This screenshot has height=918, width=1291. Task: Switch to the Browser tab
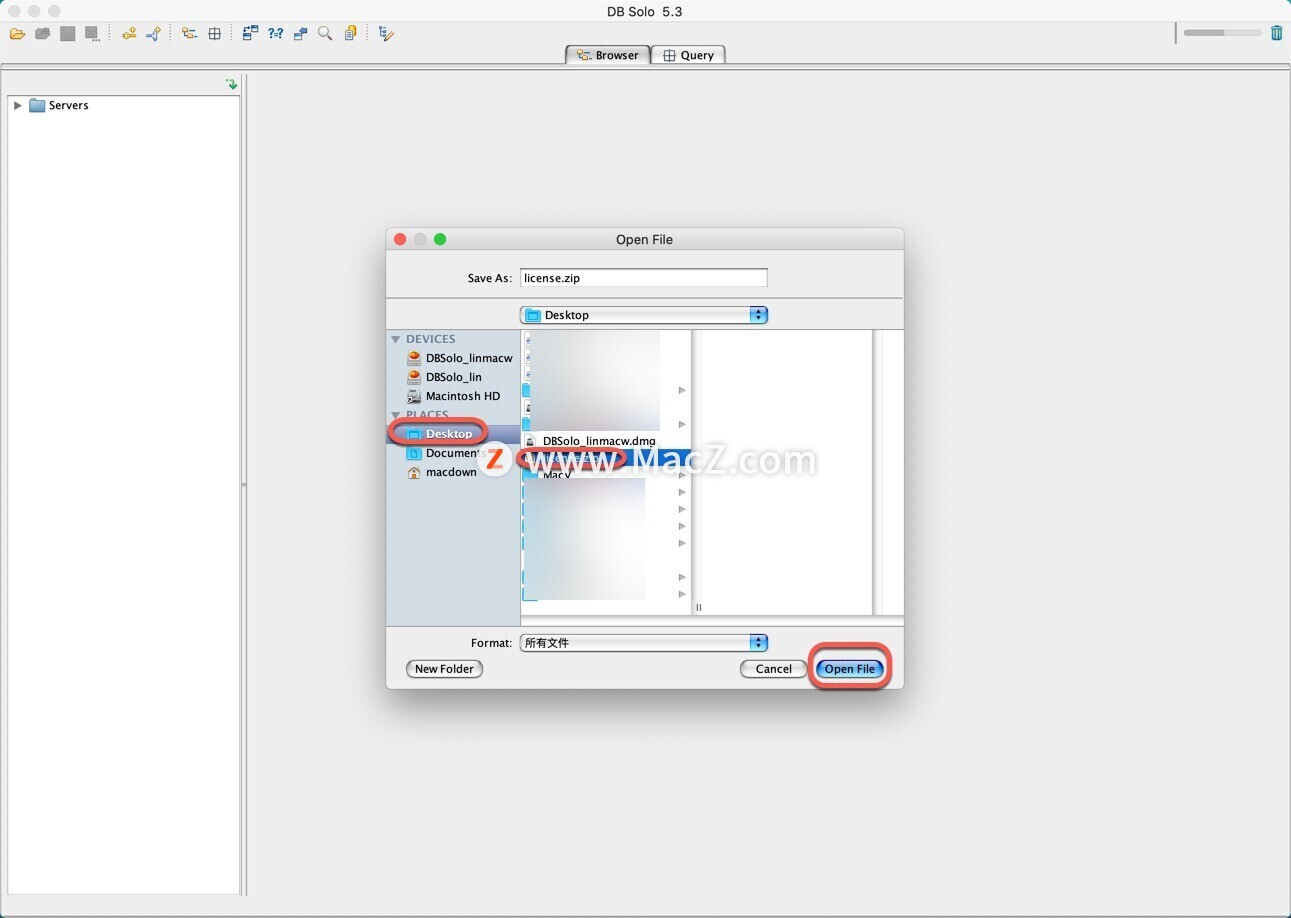608,55
